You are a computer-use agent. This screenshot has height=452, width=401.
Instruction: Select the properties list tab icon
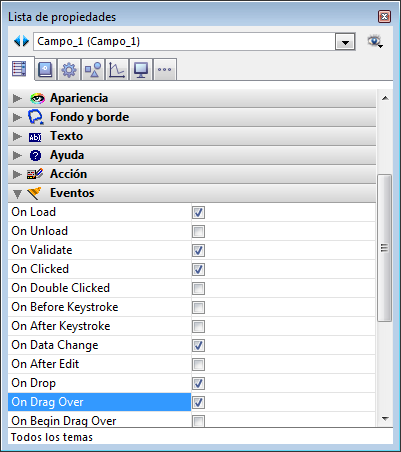coord(19,69)
